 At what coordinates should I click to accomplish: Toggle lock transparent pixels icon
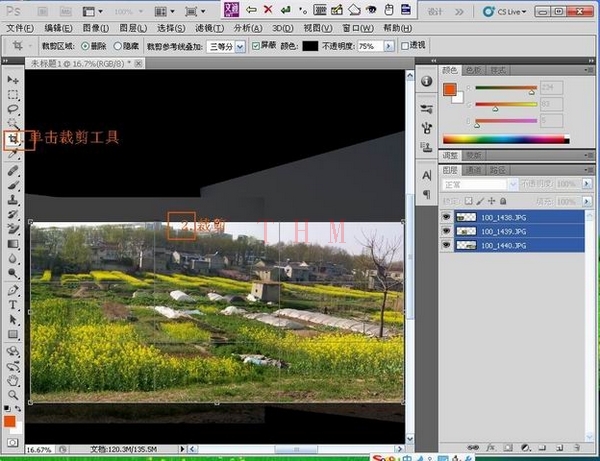click(468, 201)
